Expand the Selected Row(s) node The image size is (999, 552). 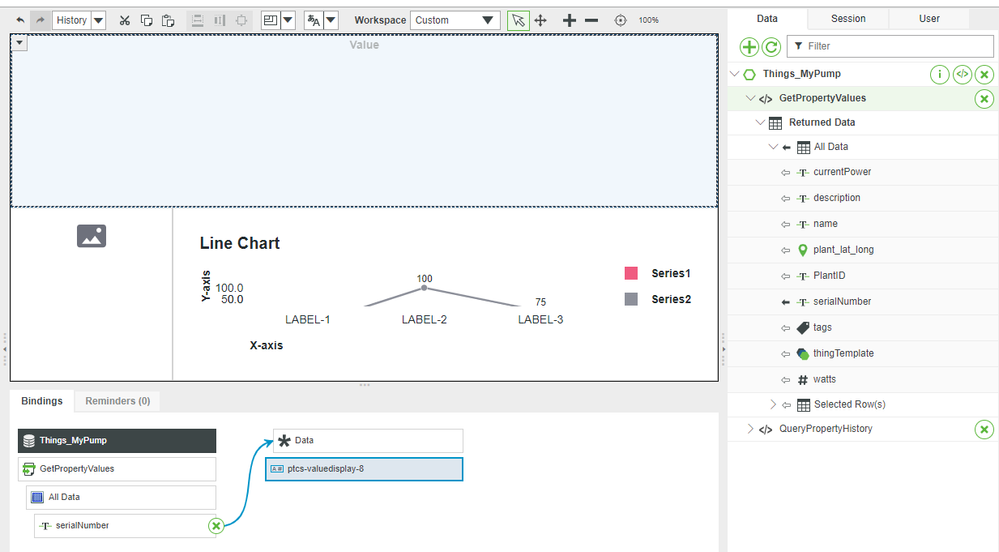point(773,405)
